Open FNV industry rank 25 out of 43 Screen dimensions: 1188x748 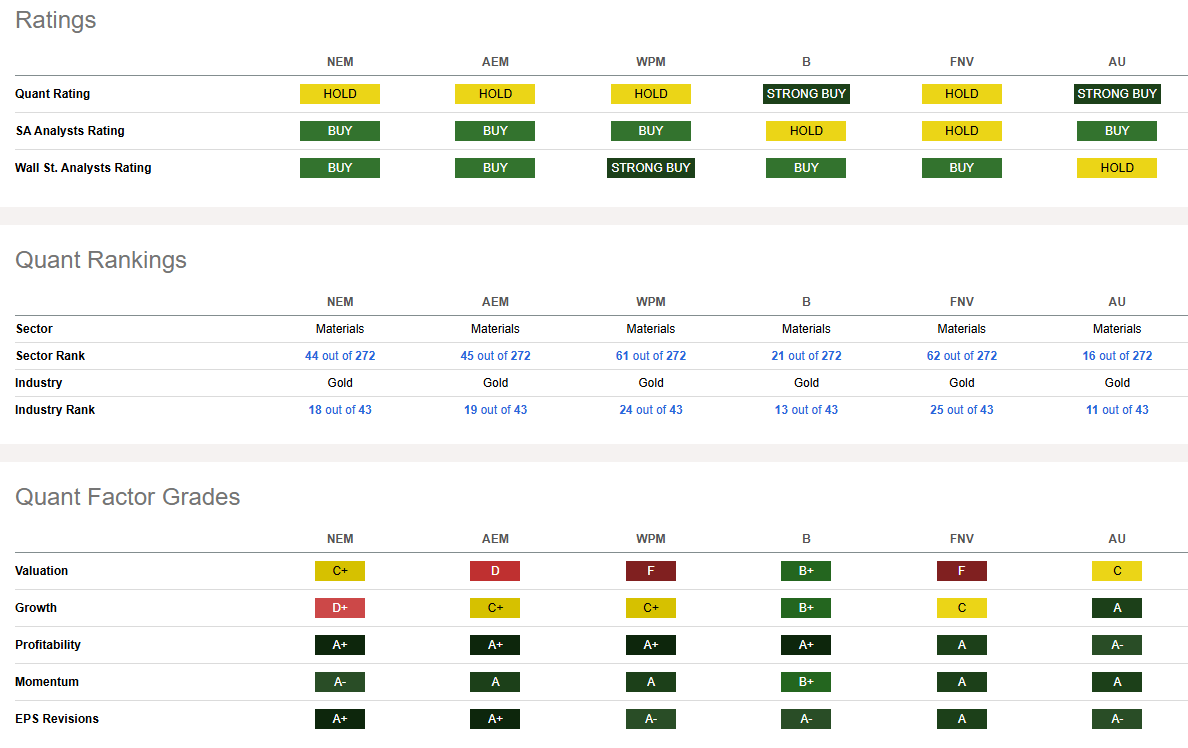click(961, 410)
